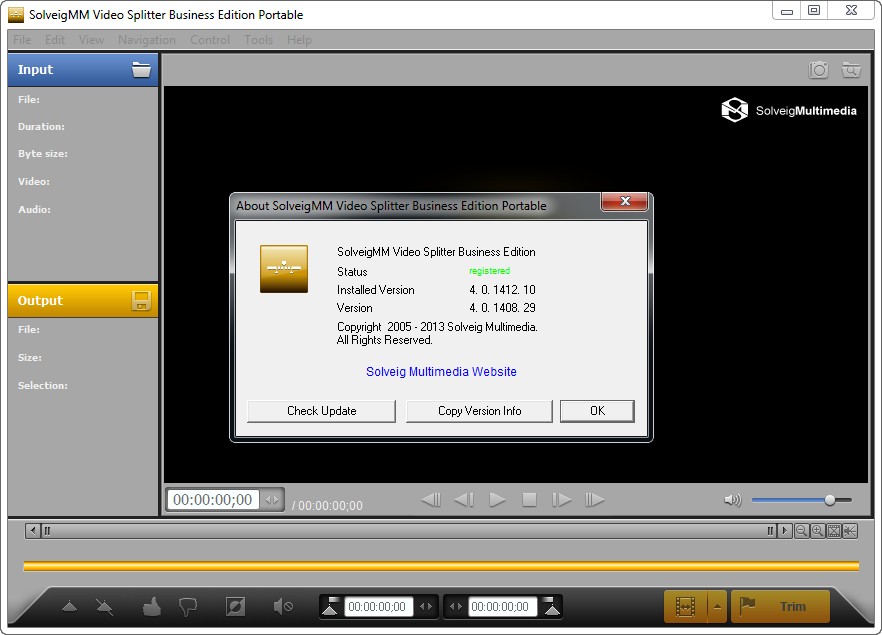Viewport: 882px width, 635px height.
Task: Click left marker time stepper arrows
Action: (426, 606)
